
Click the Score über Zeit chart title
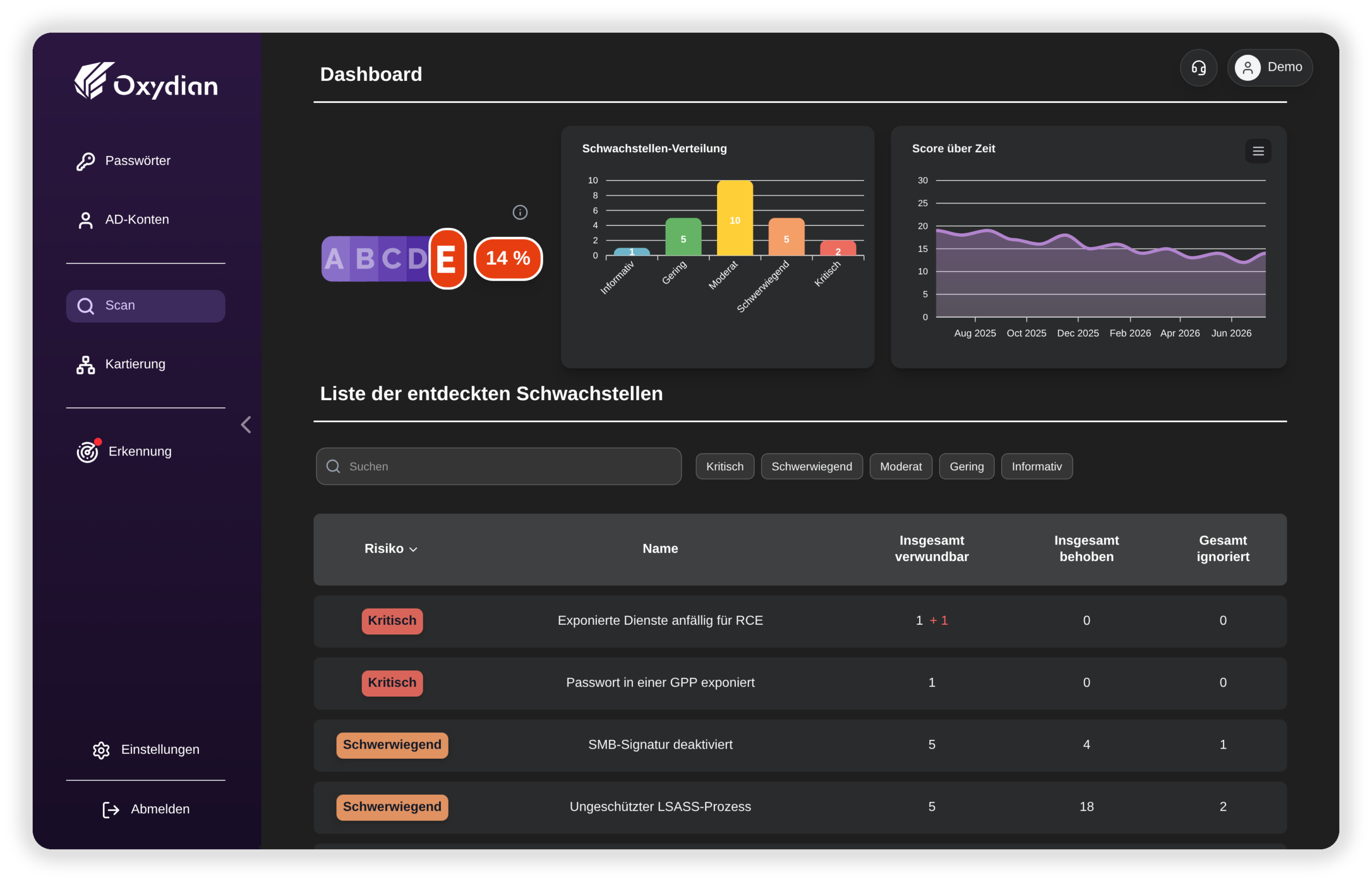point(953,148)
